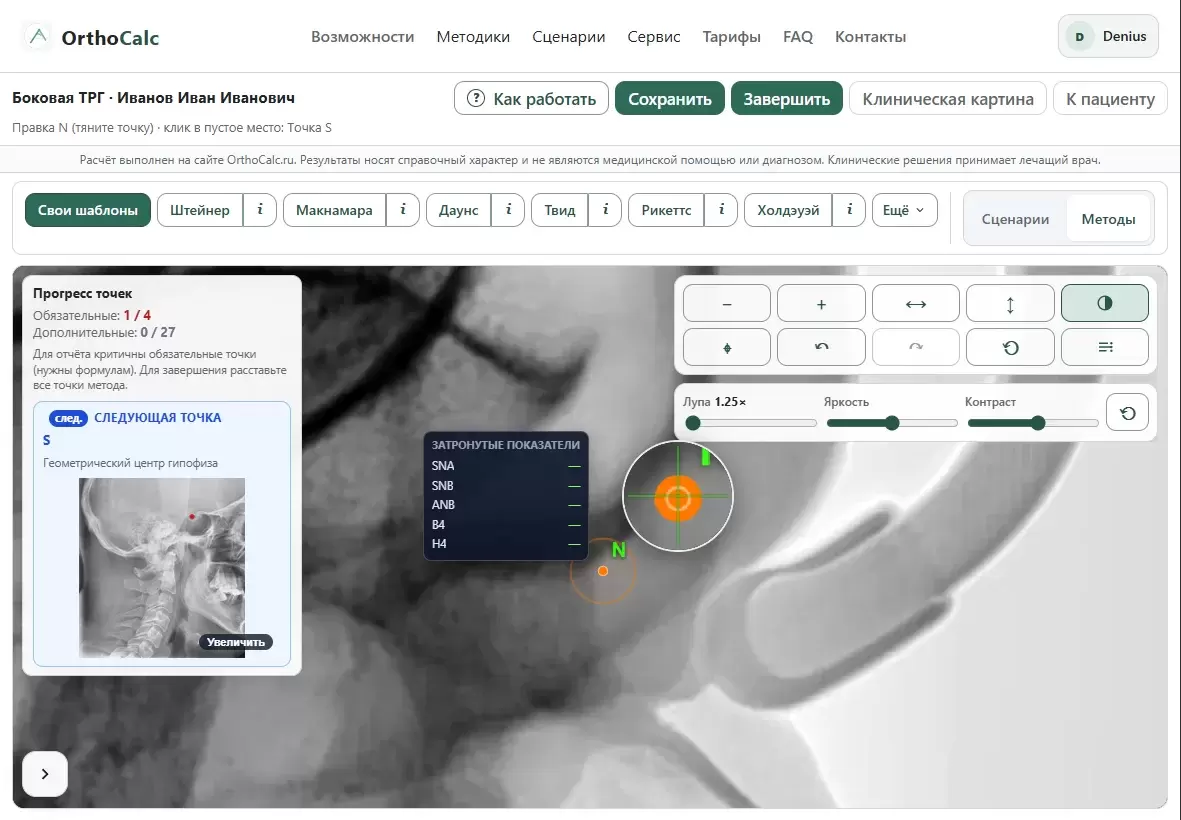The width and height of the screenshot is (1181, 820).
Task: Open FAQ in the top navigation
Action: pyautogui.click(x=798, y=36)
